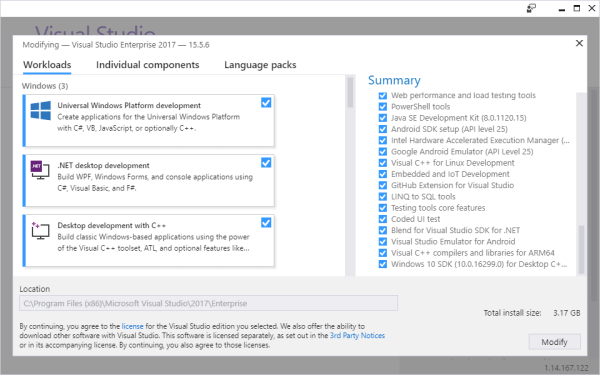Uncheck Visual Studio Emulator for Android
The height and width of the screenshot is (375, 600).
tap(383, 241)
